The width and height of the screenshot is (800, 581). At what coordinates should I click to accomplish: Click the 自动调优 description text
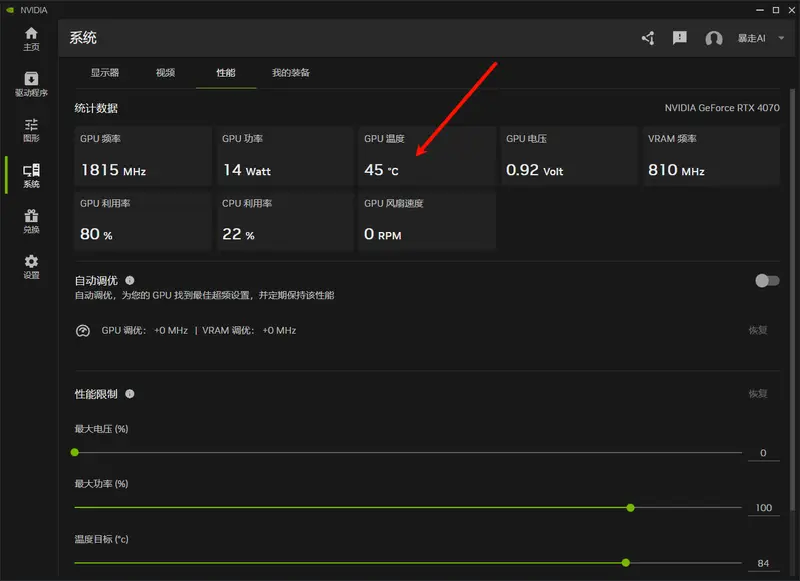tap(205, 295)
